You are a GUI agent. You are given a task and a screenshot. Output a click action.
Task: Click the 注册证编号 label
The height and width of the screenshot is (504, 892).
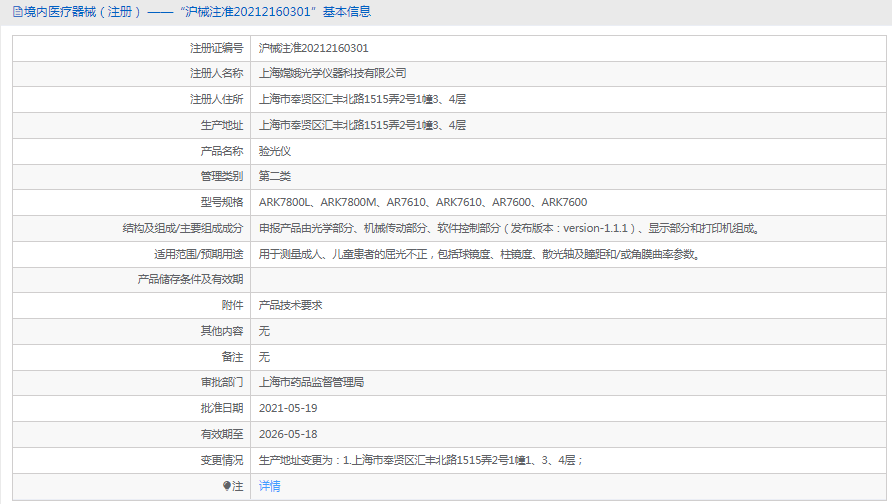click(216, 48)
